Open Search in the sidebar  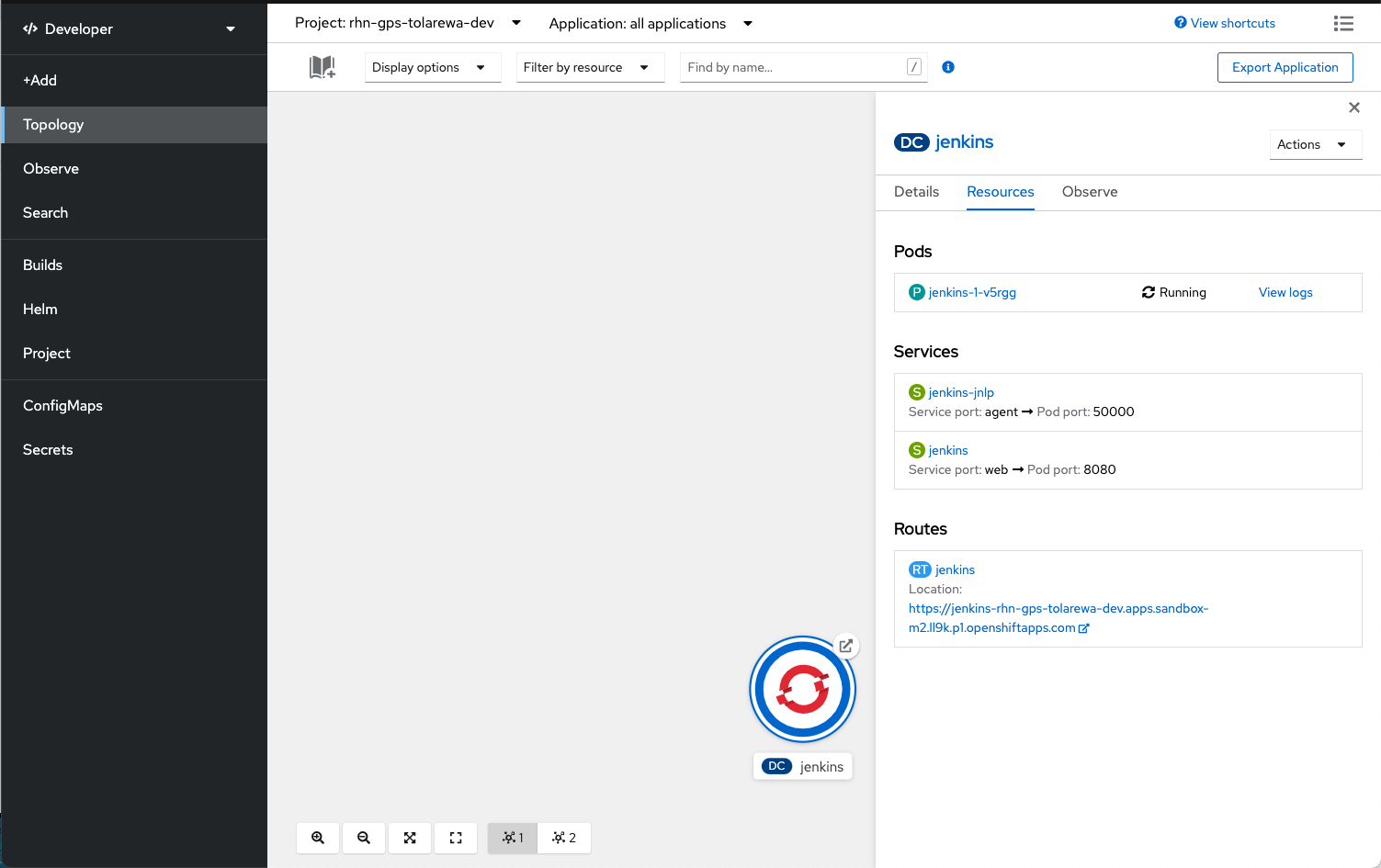tap(134, 213)
